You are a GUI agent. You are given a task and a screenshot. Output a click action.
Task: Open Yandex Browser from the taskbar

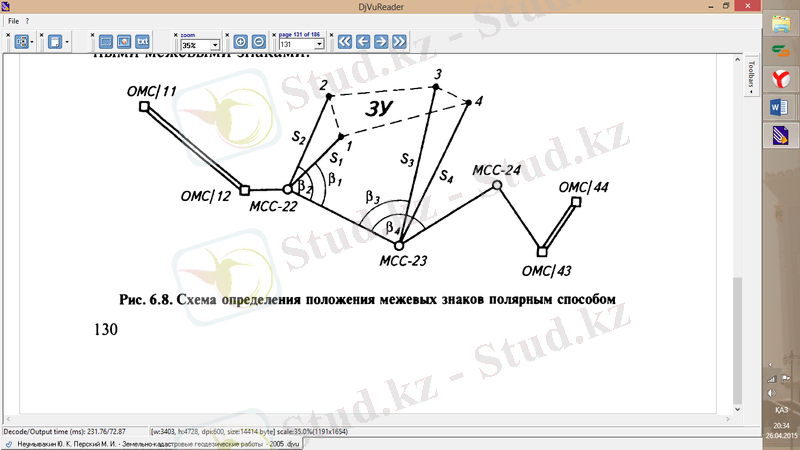(781, 79)
